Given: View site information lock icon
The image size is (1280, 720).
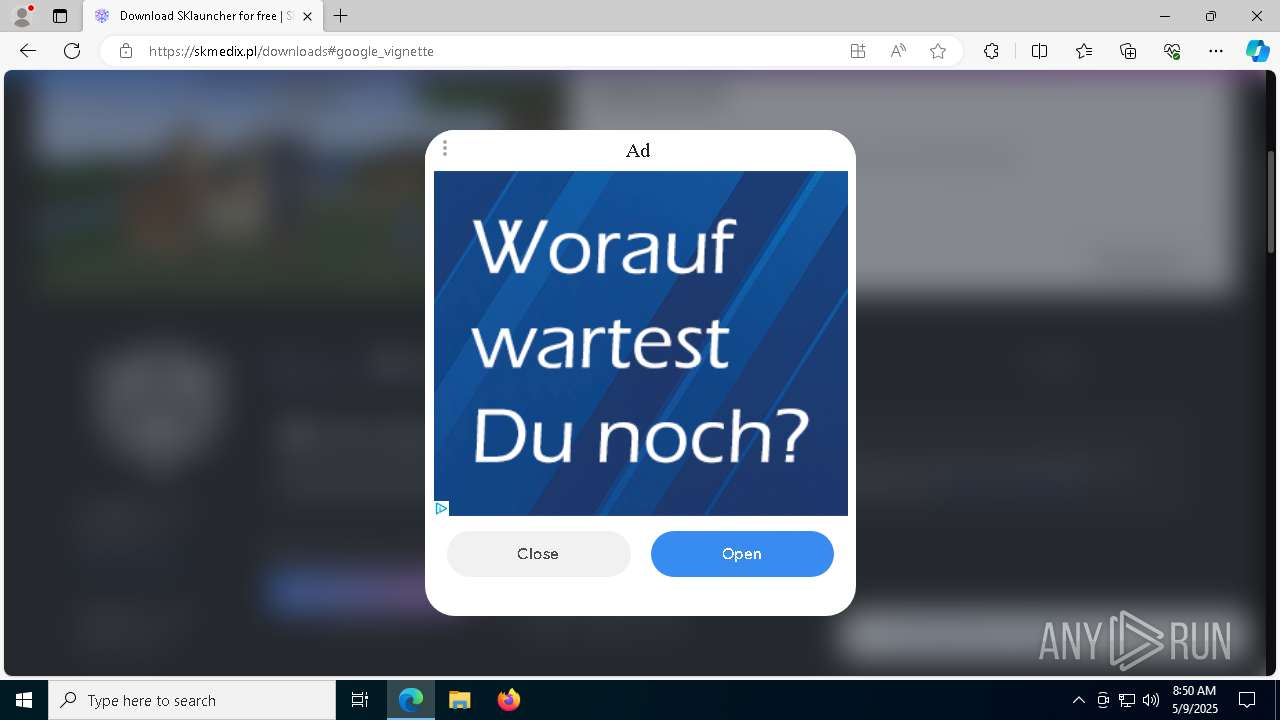Looking at the screenshot, I should (x=126, y=51).
